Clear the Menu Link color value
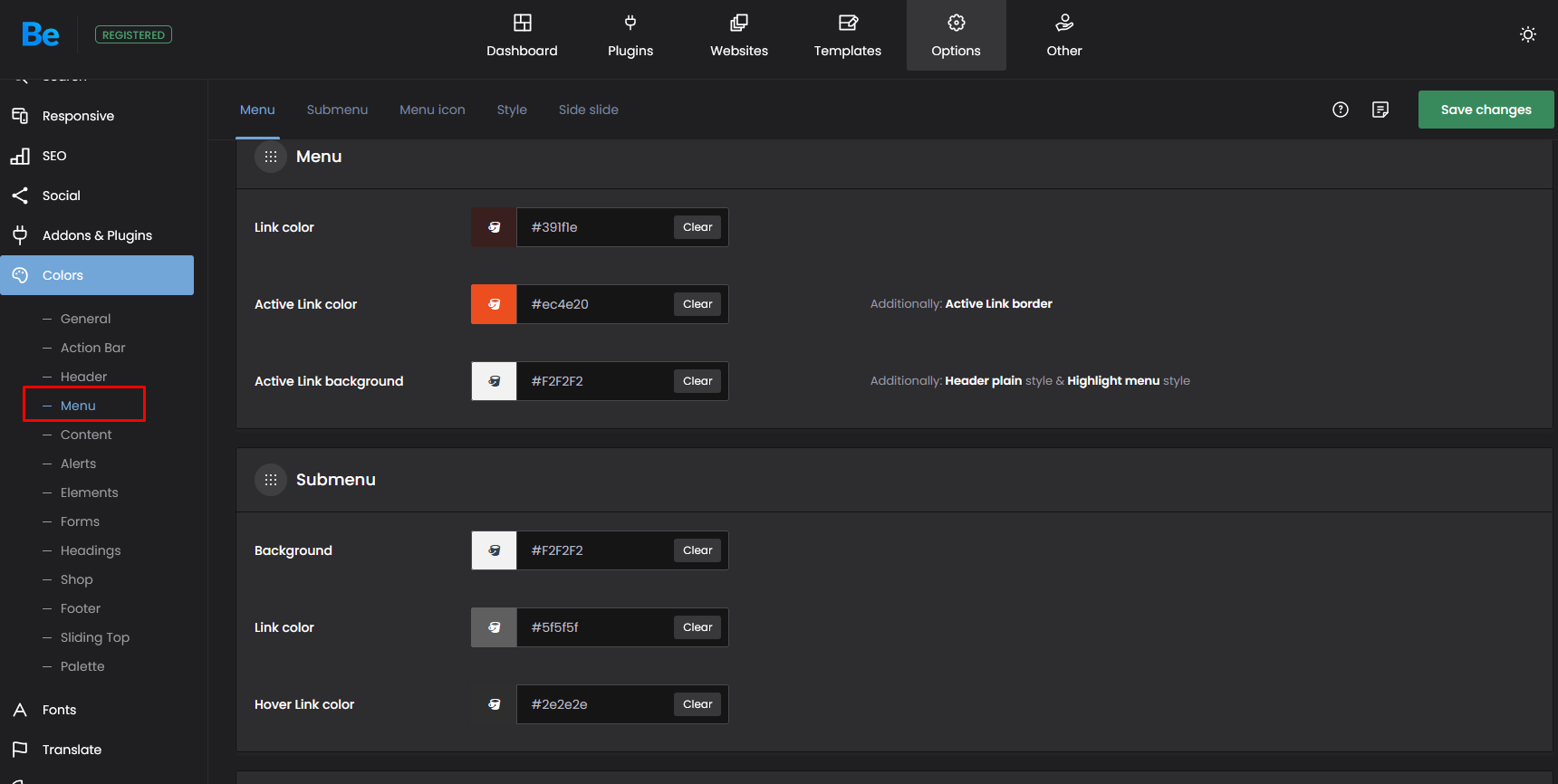 coord(697,227)
